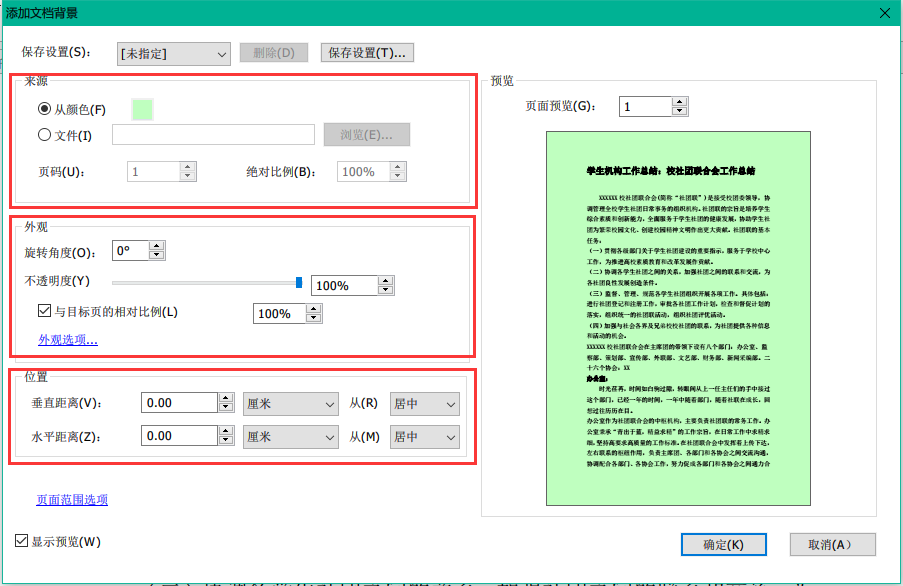Decrease 不透明度 percentage with down arrow
The image size is (903, 586).
(386, 290)
